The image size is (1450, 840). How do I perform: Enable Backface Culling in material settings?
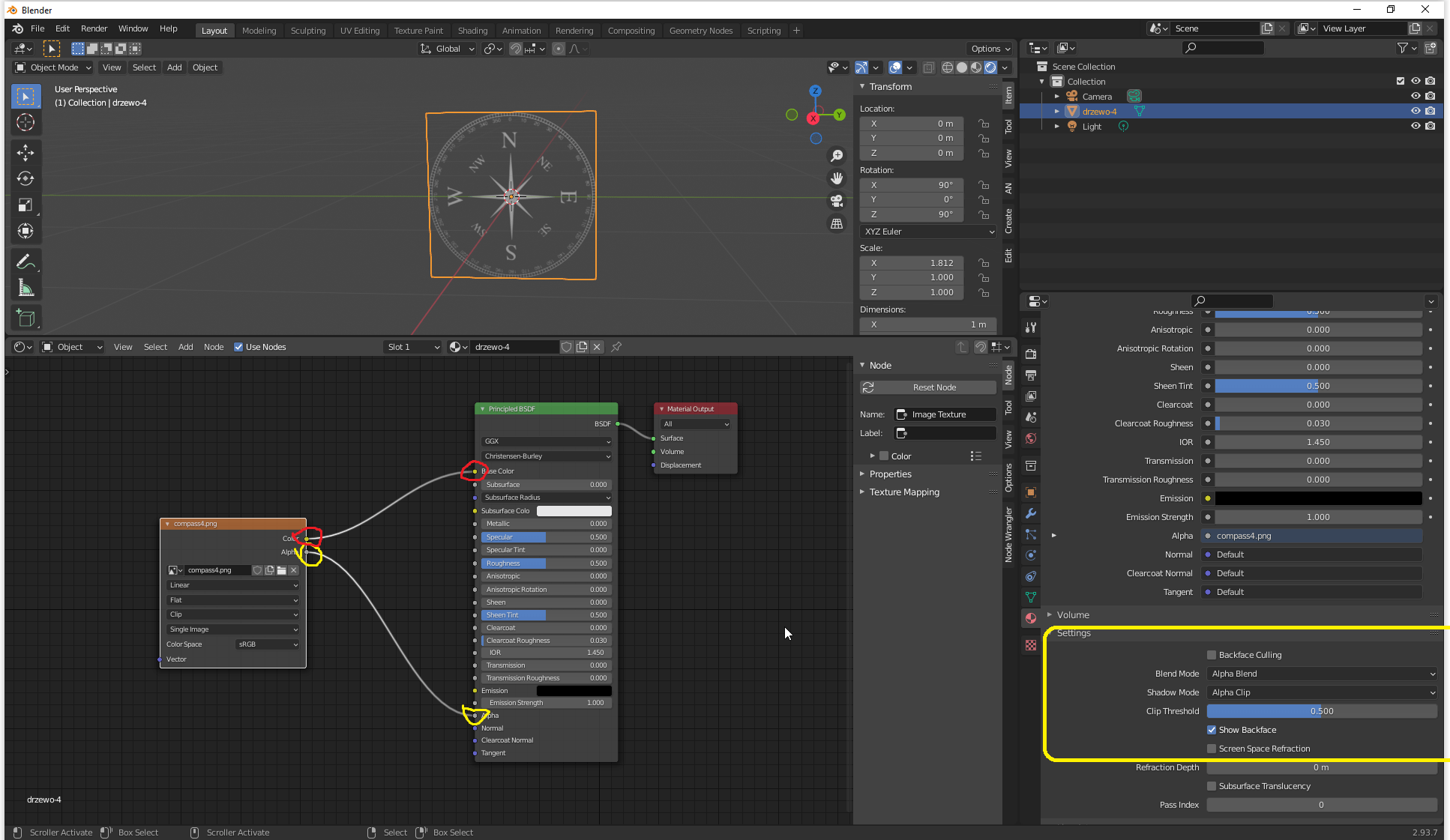tap(1211, 654)
